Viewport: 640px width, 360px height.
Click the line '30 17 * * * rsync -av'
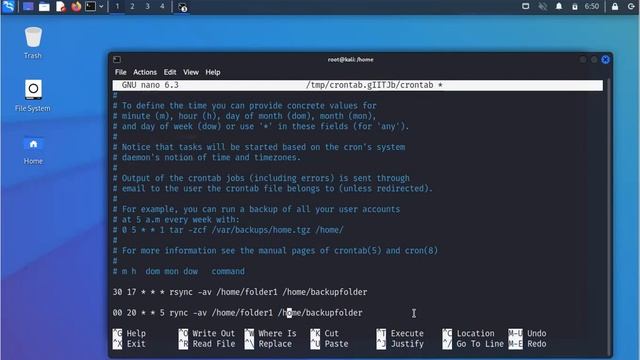pyautogui.click(x=240, y=292)
